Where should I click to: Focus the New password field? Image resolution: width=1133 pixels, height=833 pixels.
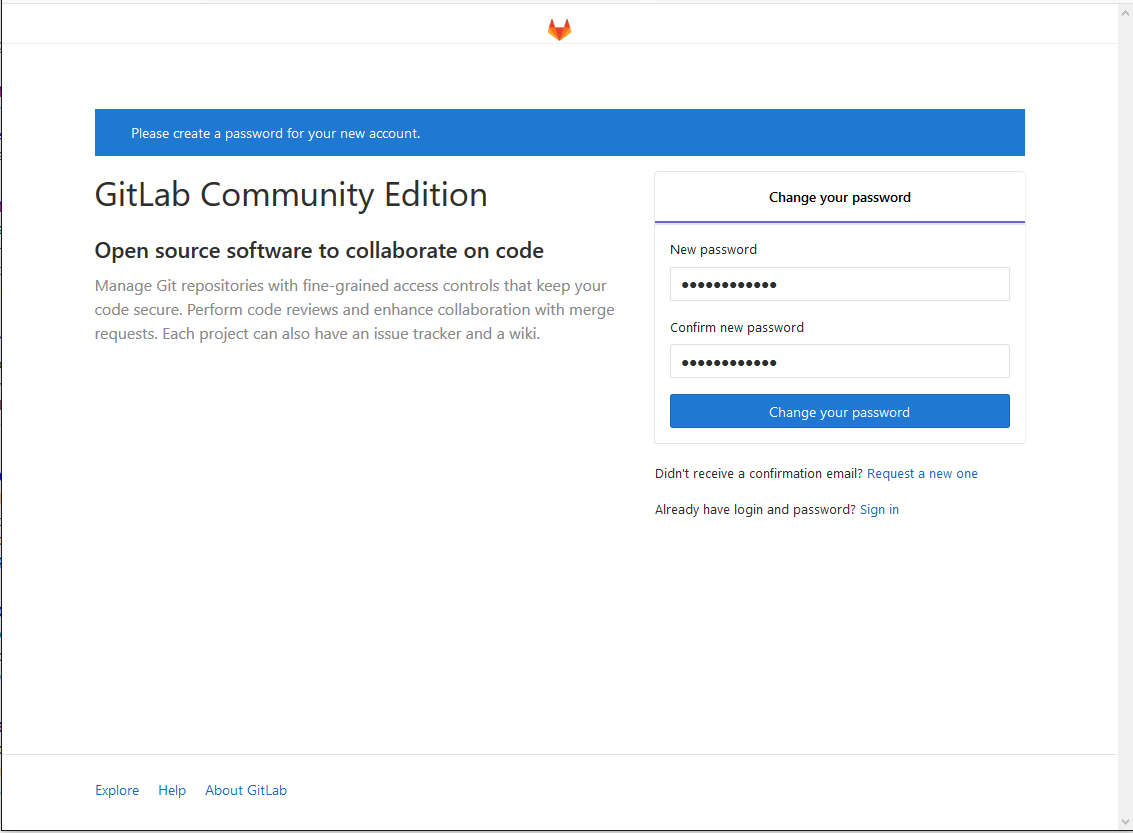(839, 284)
